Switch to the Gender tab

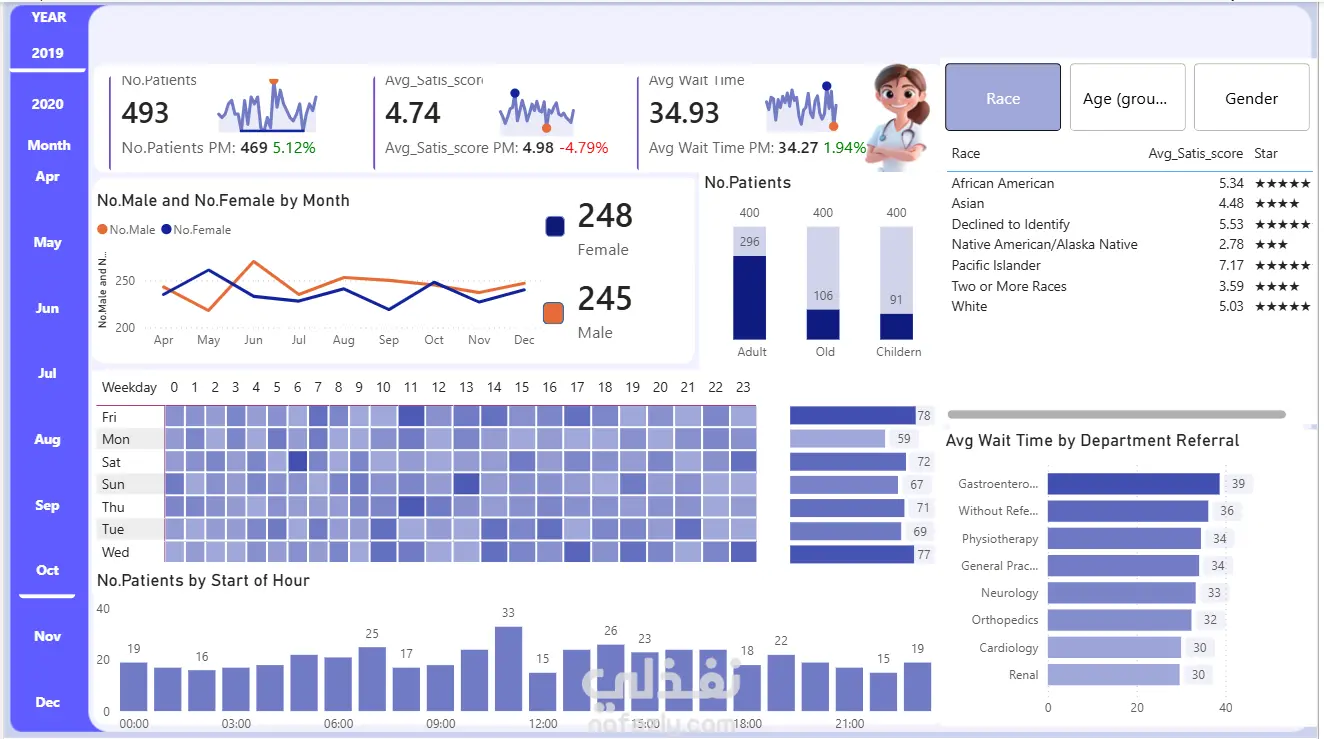[x=1251, y=98]
